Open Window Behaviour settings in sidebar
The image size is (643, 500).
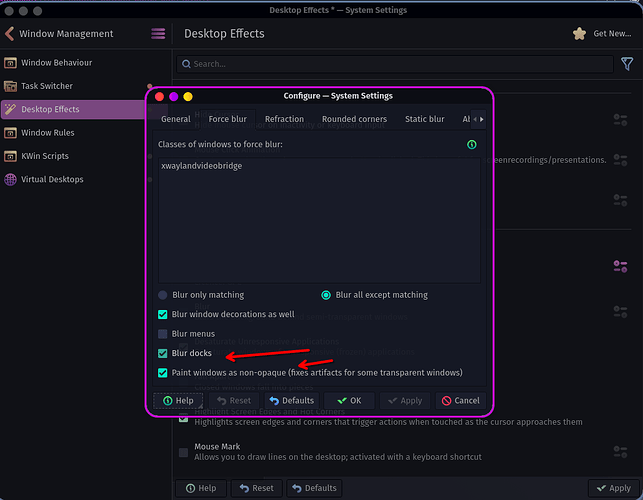coord(55,63)
